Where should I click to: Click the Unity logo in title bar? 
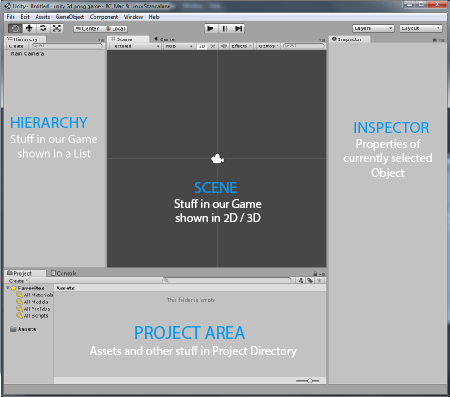(x=7, y=6)
